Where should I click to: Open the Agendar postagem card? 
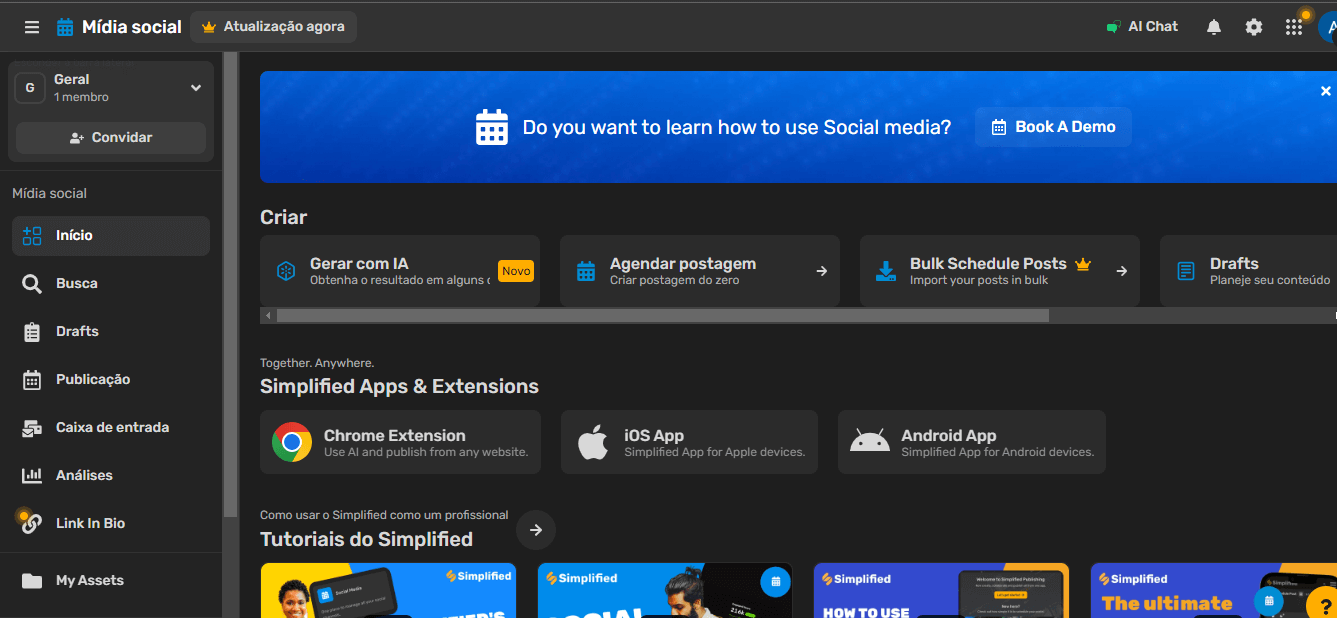pyautogui.click(x=700, y=271)
